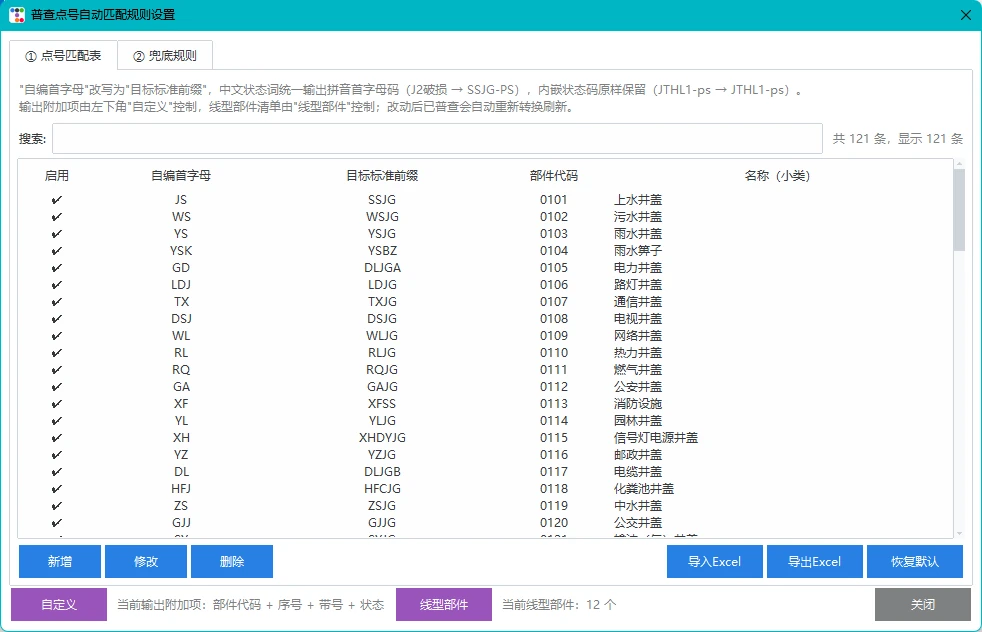Toggle the enable checkmark for XF row
This screenshot has height=632, width=982.
[56, 403]
